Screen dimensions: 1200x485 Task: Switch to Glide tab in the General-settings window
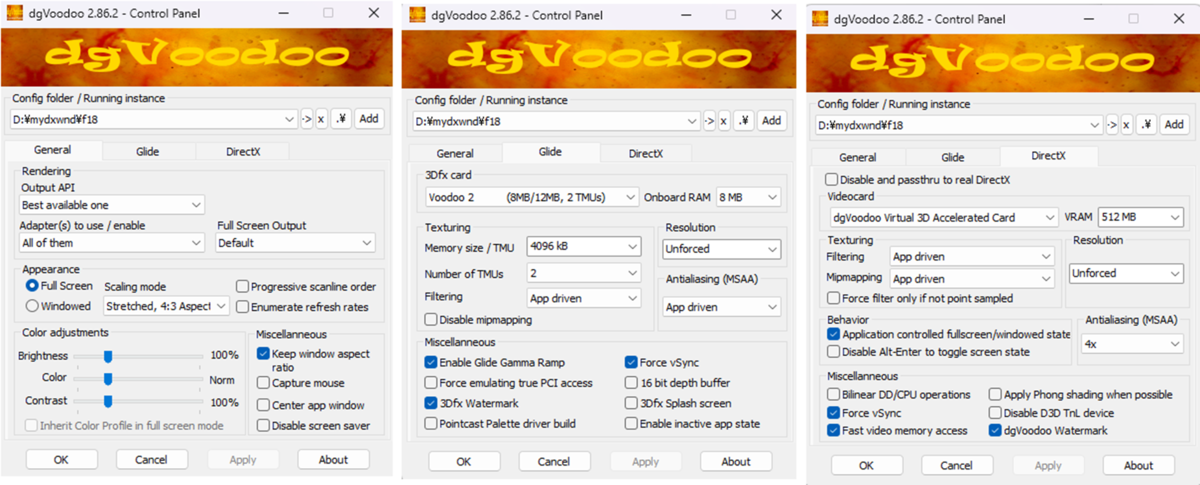(147, 151)
